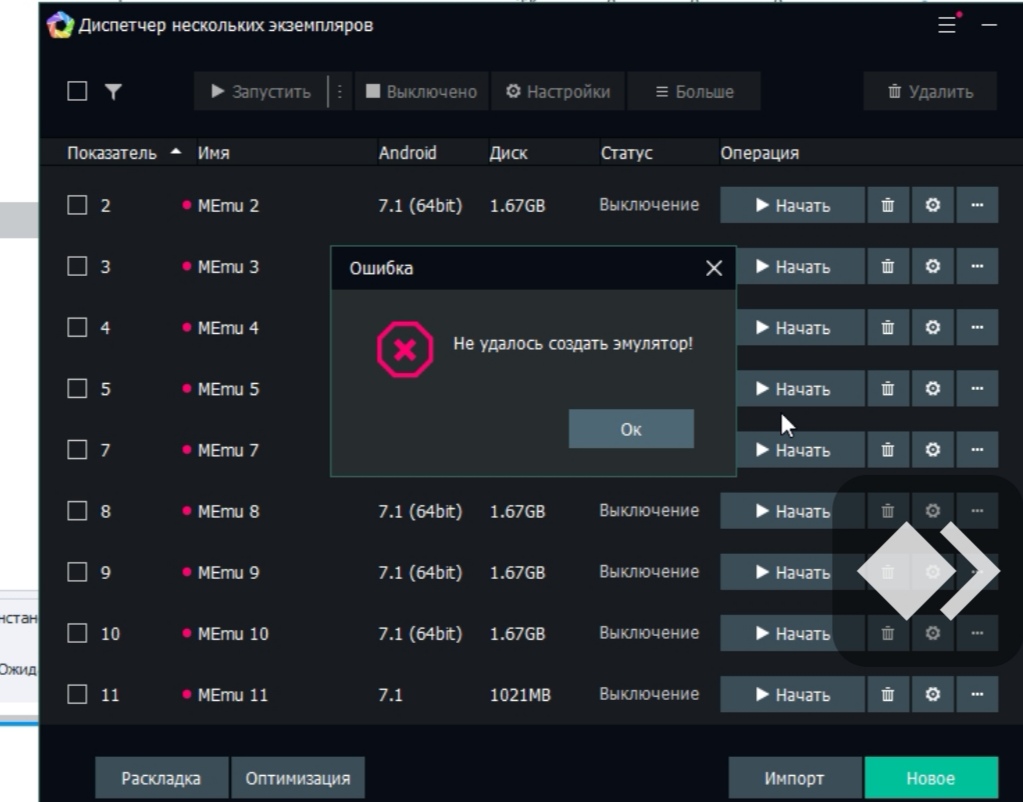Check the box for instance 2
Image resolution: width=1023 pixels, height=802 pixels.
coord(77,205)
